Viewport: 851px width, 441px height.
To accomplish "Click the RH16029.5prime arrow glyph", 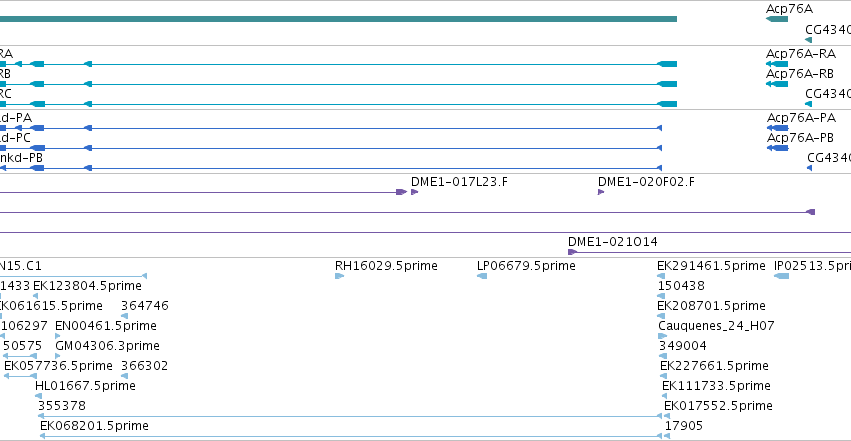I will point(339,276).
